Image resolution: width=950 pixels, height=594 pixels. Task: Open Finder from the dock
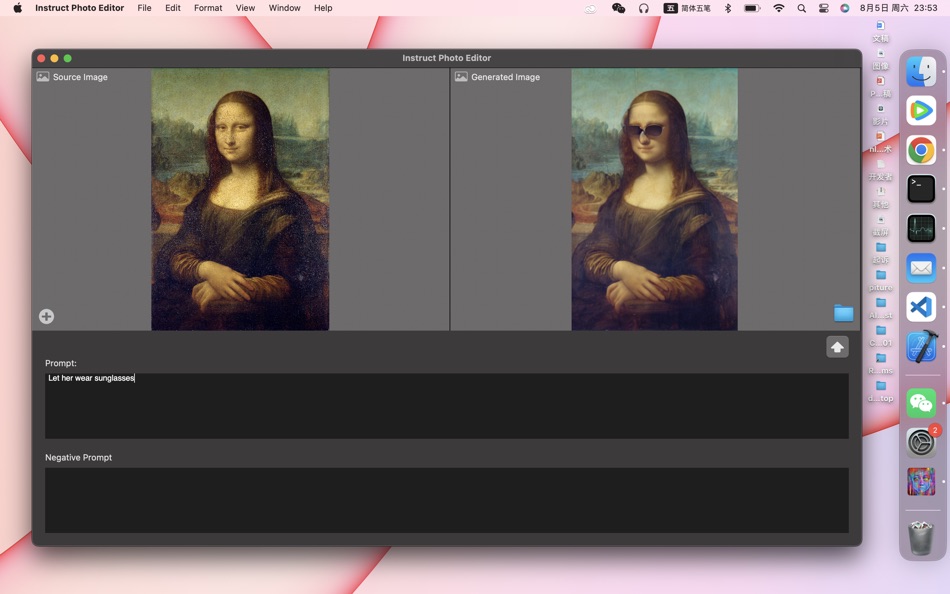[921, 72]
